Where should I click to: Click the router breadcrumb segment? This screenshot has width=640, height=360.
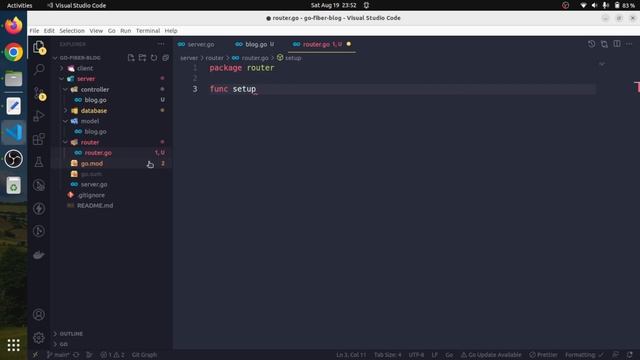point(215,58)
